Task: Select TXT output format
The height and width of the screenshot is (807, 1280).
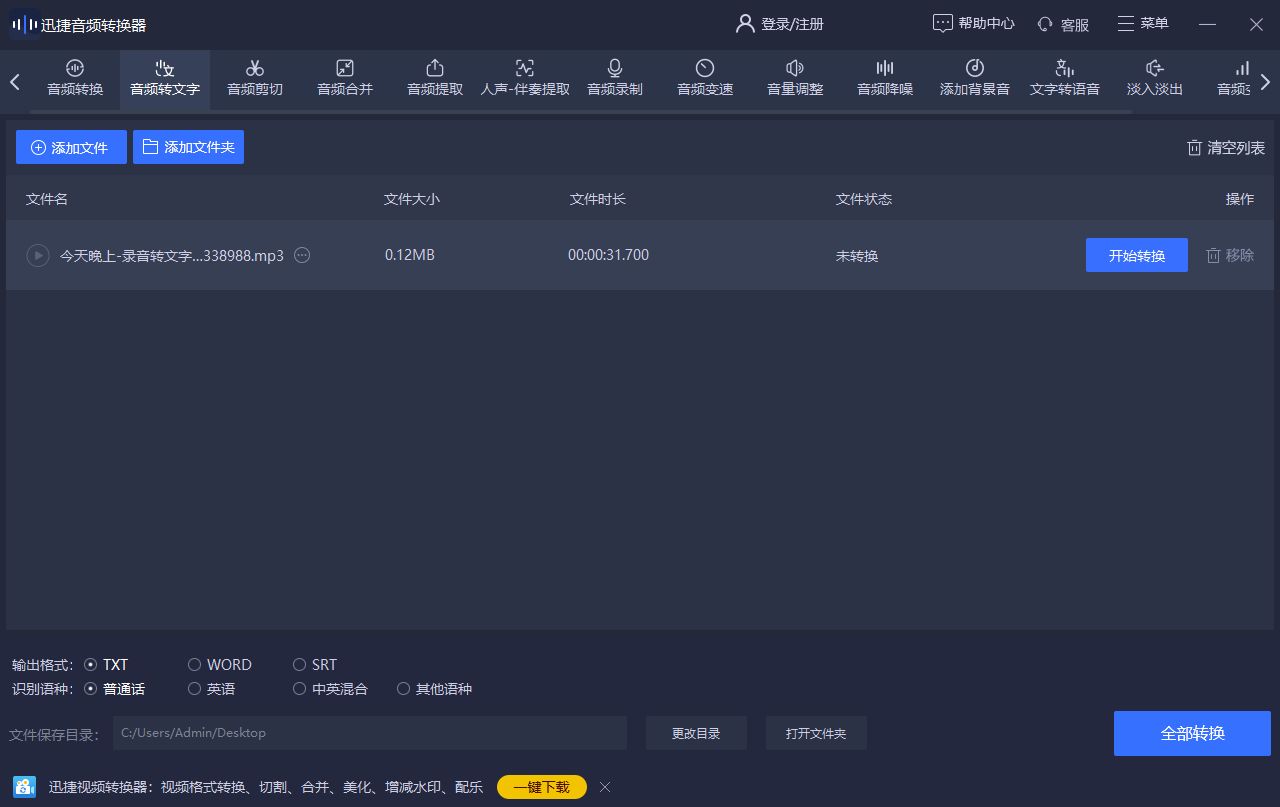Action: coord(106,664)
